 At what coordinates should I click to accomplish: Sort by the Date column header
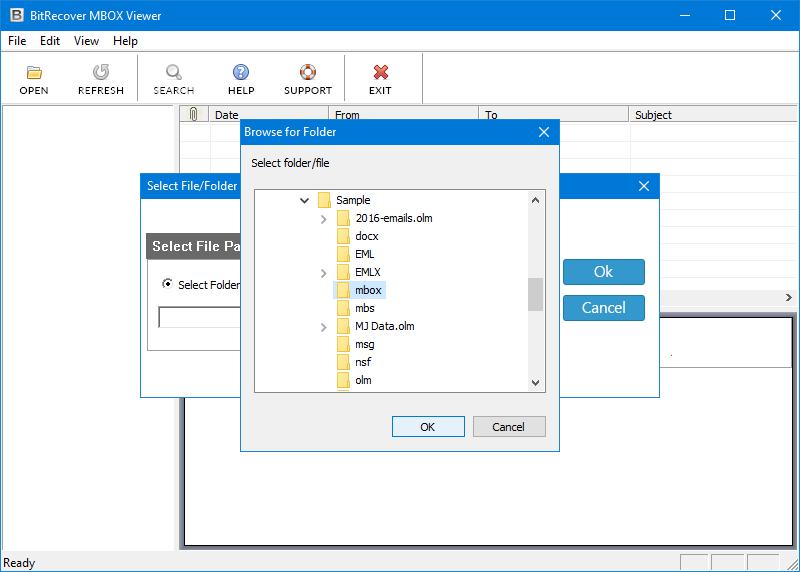click(x=268, y=114)
